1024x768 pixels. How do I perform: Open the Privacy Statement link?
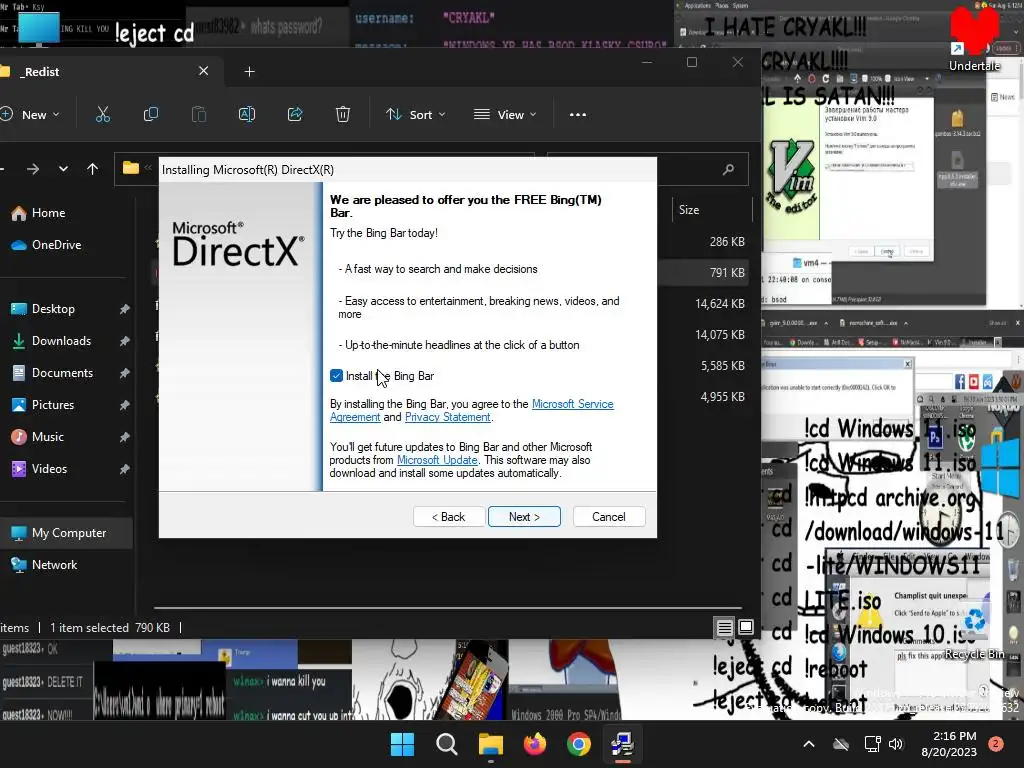click(x=447, y=417)
